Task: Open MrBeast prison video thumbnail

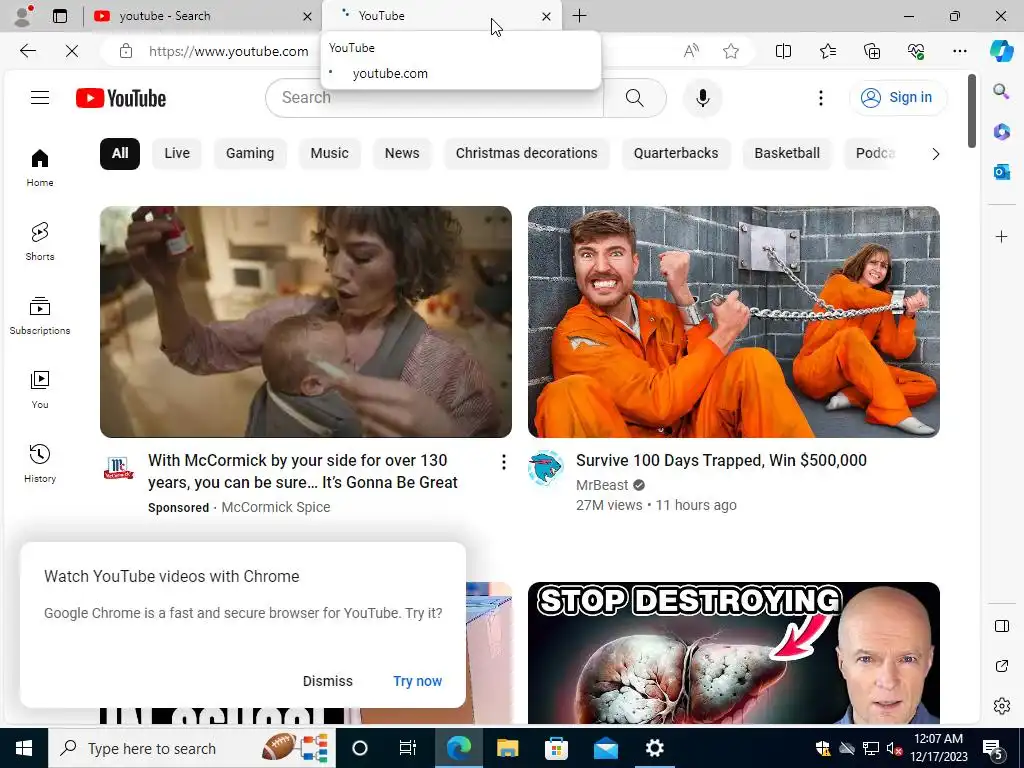Action: [x=734, y=322]
